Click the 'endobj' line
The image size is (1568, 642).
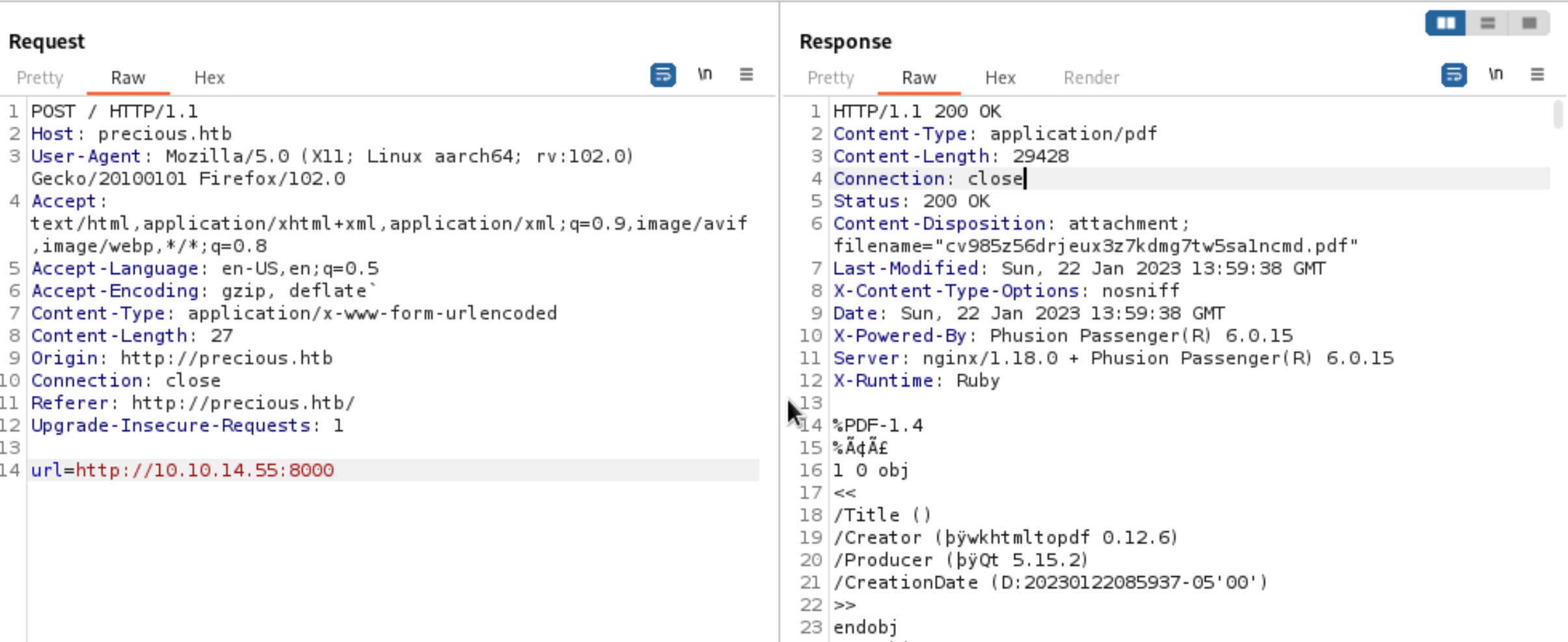click(865, 628)
